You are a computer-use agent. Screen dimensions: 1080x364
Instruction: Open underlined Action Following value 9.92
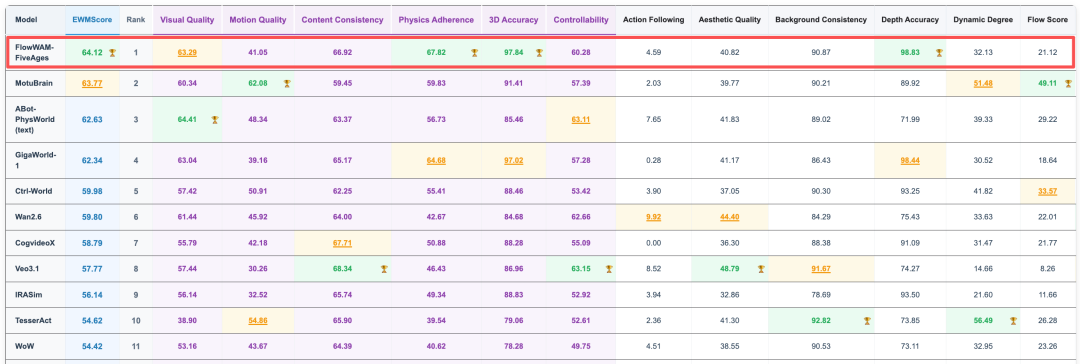coord(654,217)
